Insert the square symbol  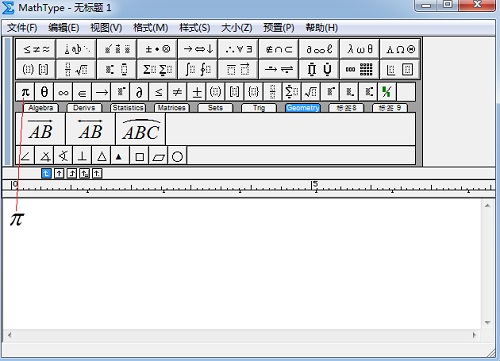tap(140, 156)
